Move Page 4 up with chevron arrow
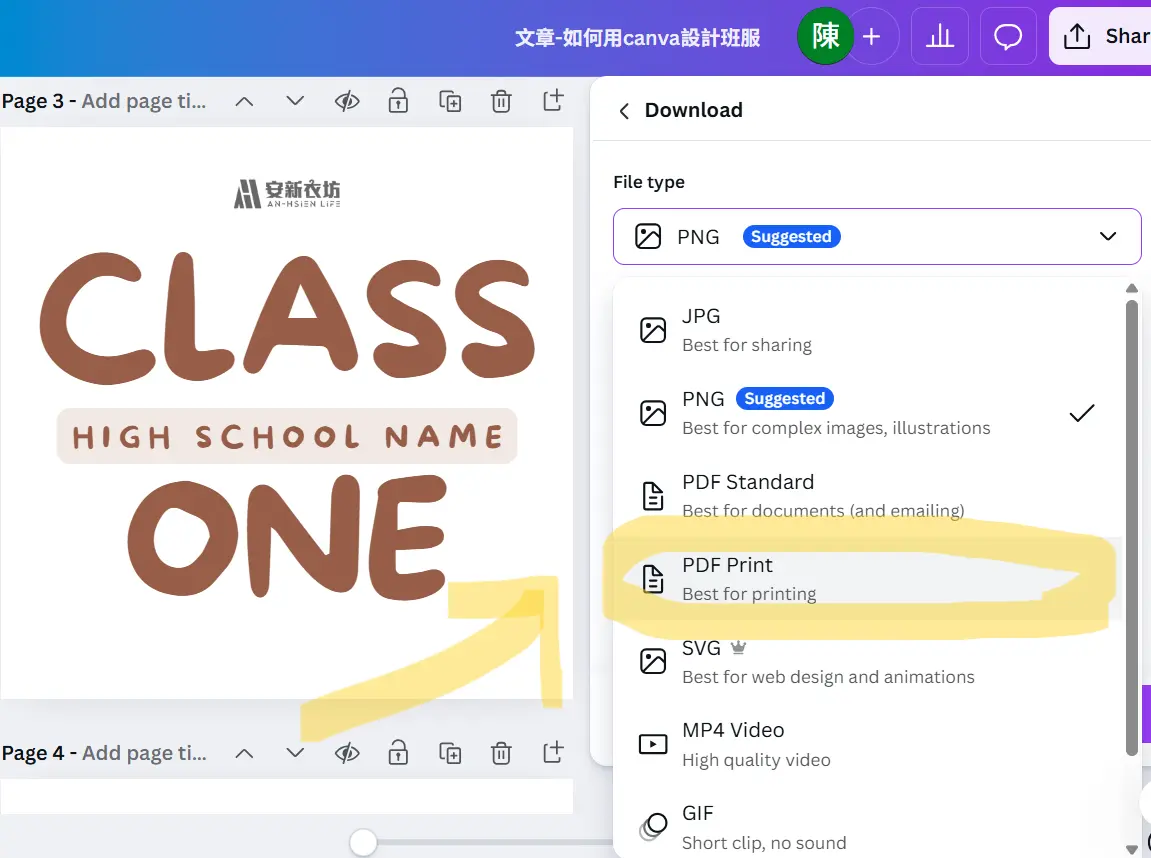The image size is (1151, 858). (x=244, y=753)
